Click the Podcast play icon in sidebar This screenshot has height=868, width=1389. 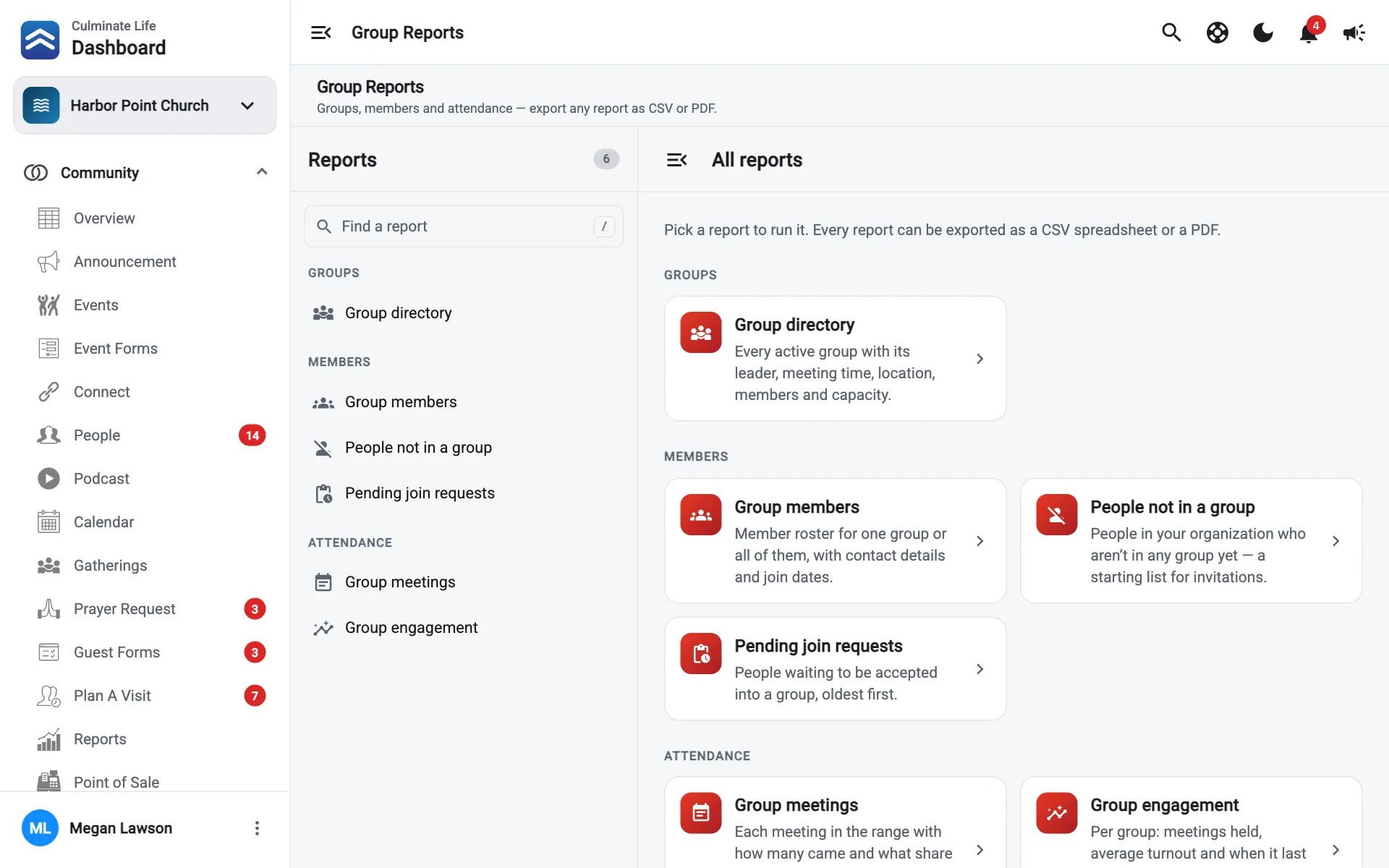pyautogui.click(x=48, y=479)
